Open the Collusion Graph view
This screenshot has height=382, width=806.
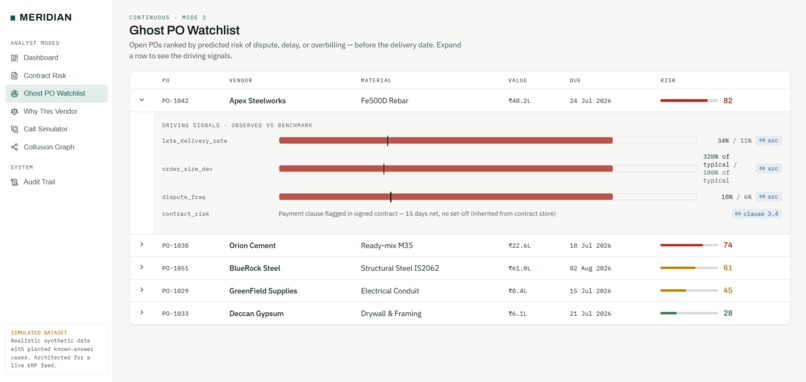coord(57,147)
